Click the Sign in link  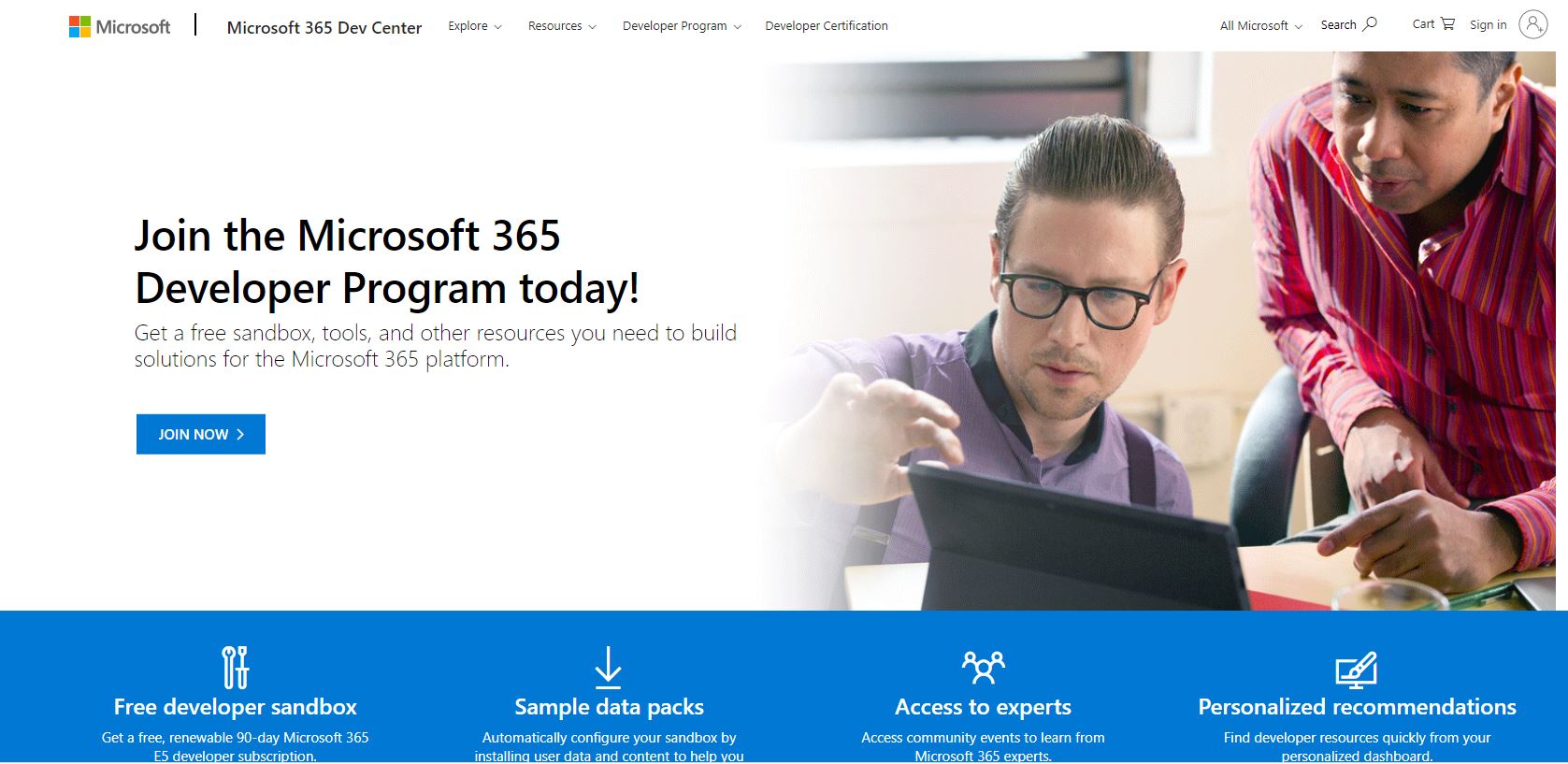click(x=1488, y=25)
